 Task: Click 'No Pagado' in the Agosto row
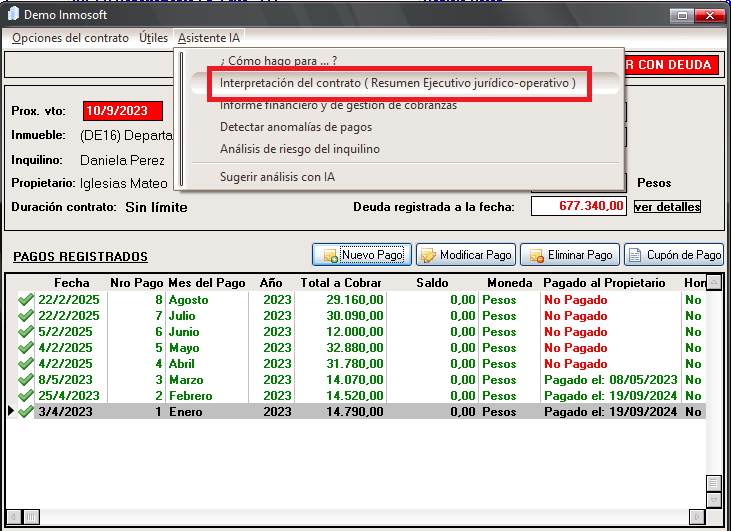(576, 300)
